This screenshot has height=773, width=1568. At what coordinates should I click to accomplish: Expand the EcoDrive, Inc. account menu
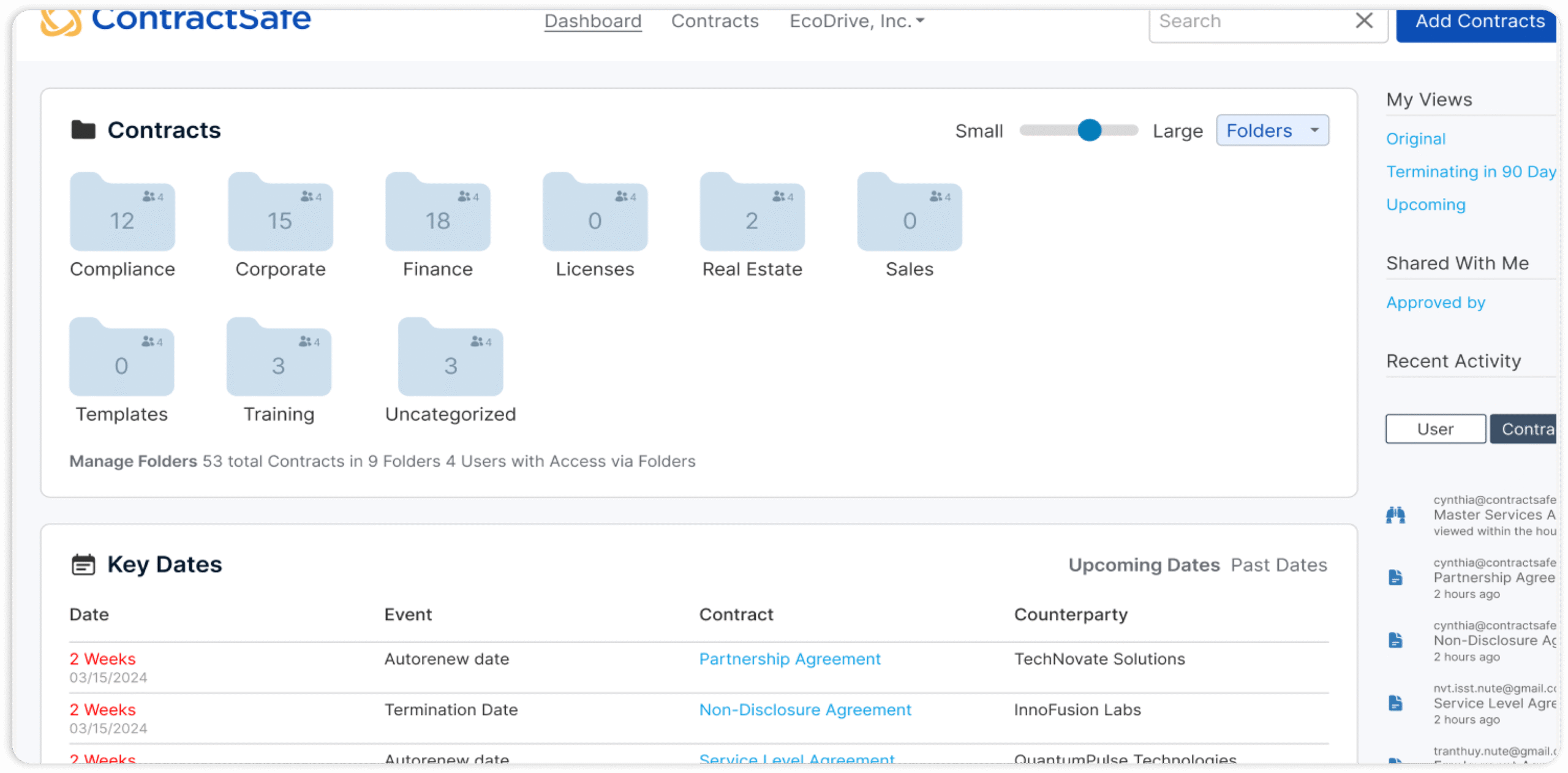tap(856, 21)
